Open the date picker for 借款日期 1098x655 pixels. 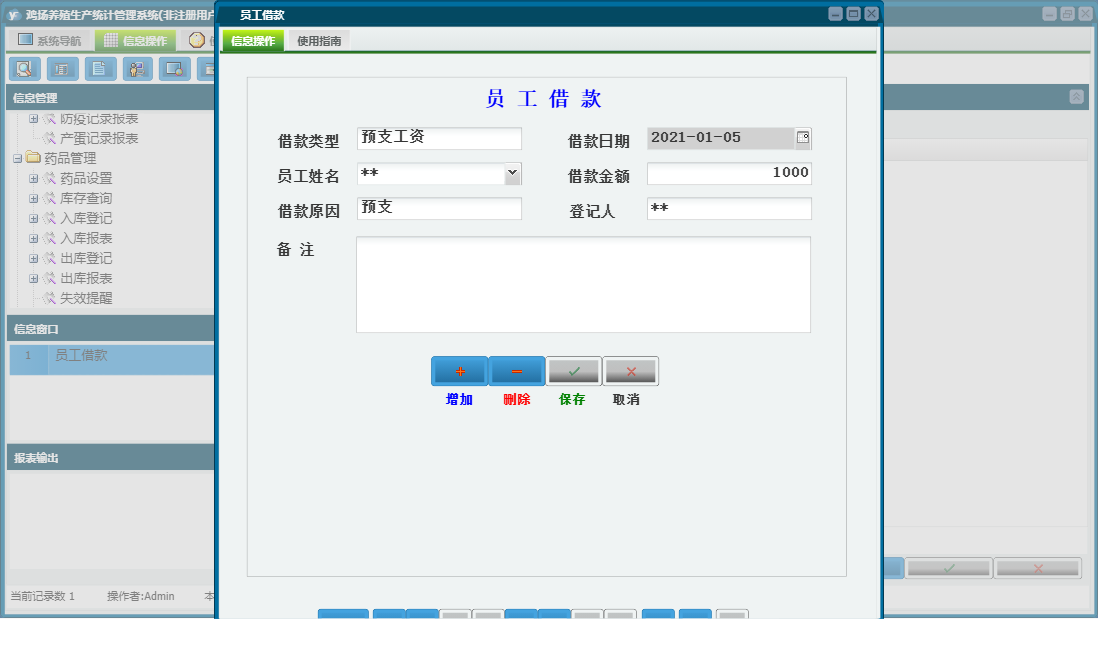804,138
